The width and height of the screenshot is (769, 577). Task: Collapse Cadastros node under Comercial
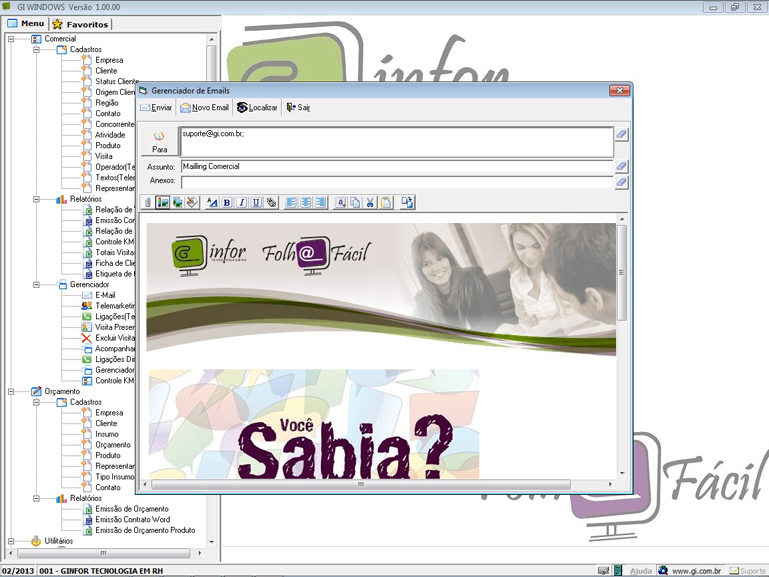[x=36, y=50]
